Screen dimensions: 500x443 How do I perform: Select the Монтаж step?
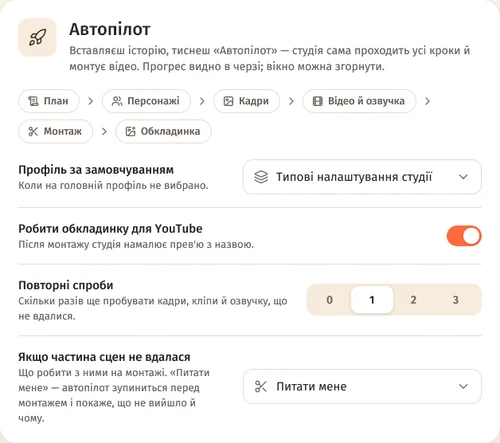click(55, 131)
